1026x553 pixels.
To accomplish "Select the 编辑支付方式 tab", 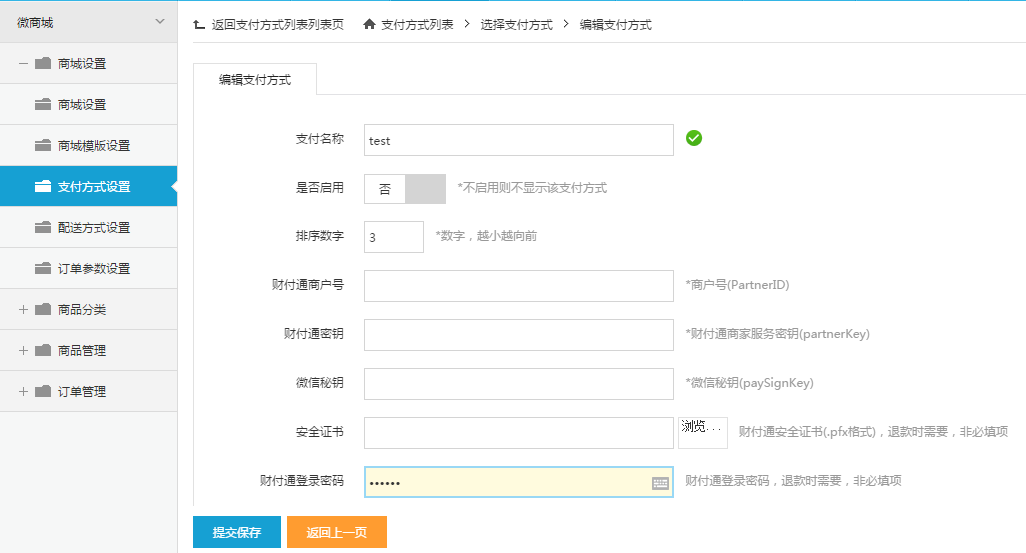I will 255,80.
